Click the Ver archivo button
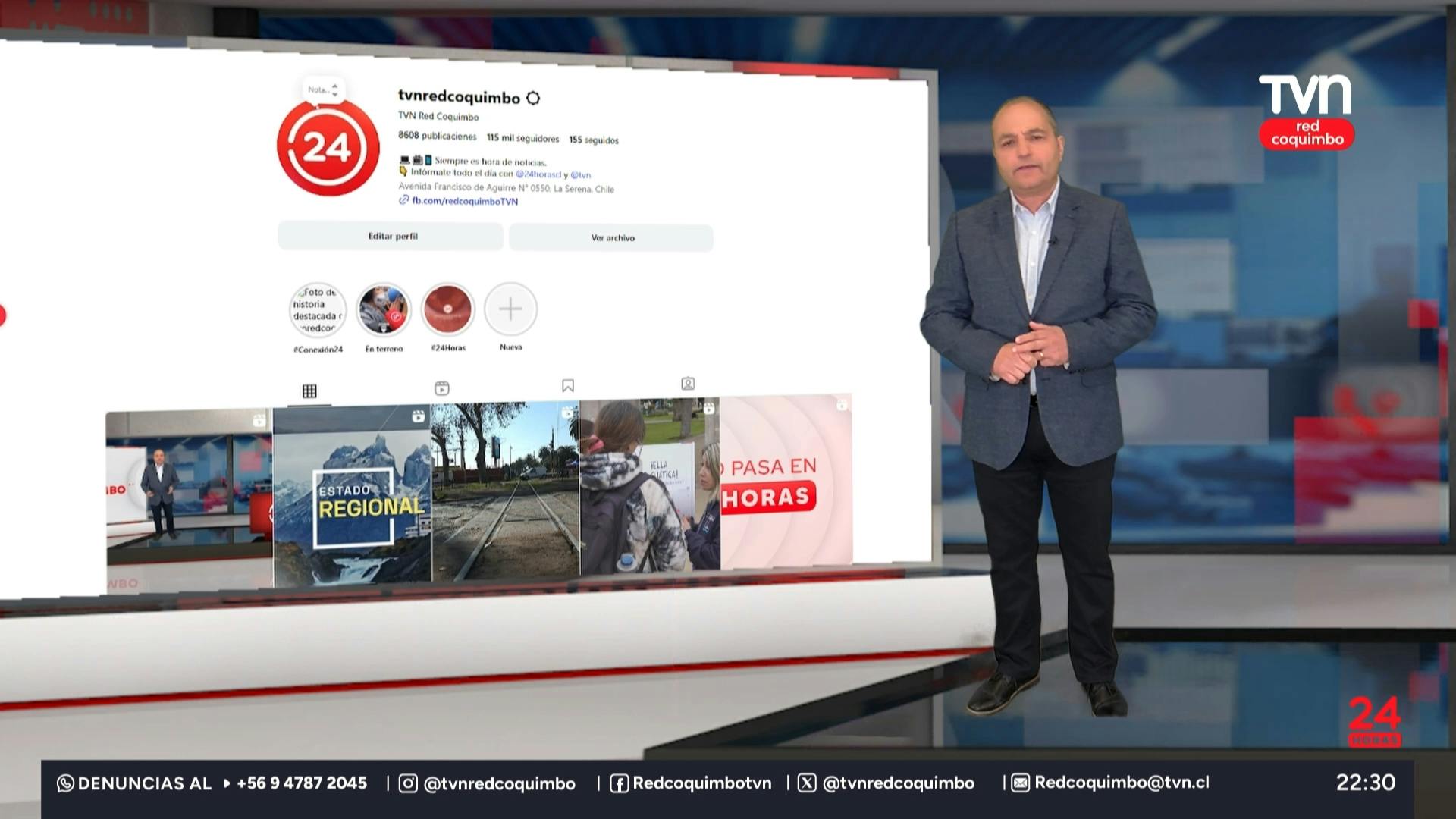Screen dimensions: 1456x819 tap(611, 238)
